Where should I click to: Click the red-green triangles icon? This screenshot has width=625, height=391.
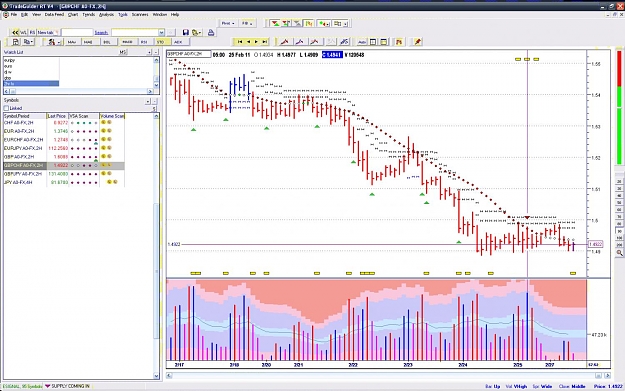(x=275, y=24)
